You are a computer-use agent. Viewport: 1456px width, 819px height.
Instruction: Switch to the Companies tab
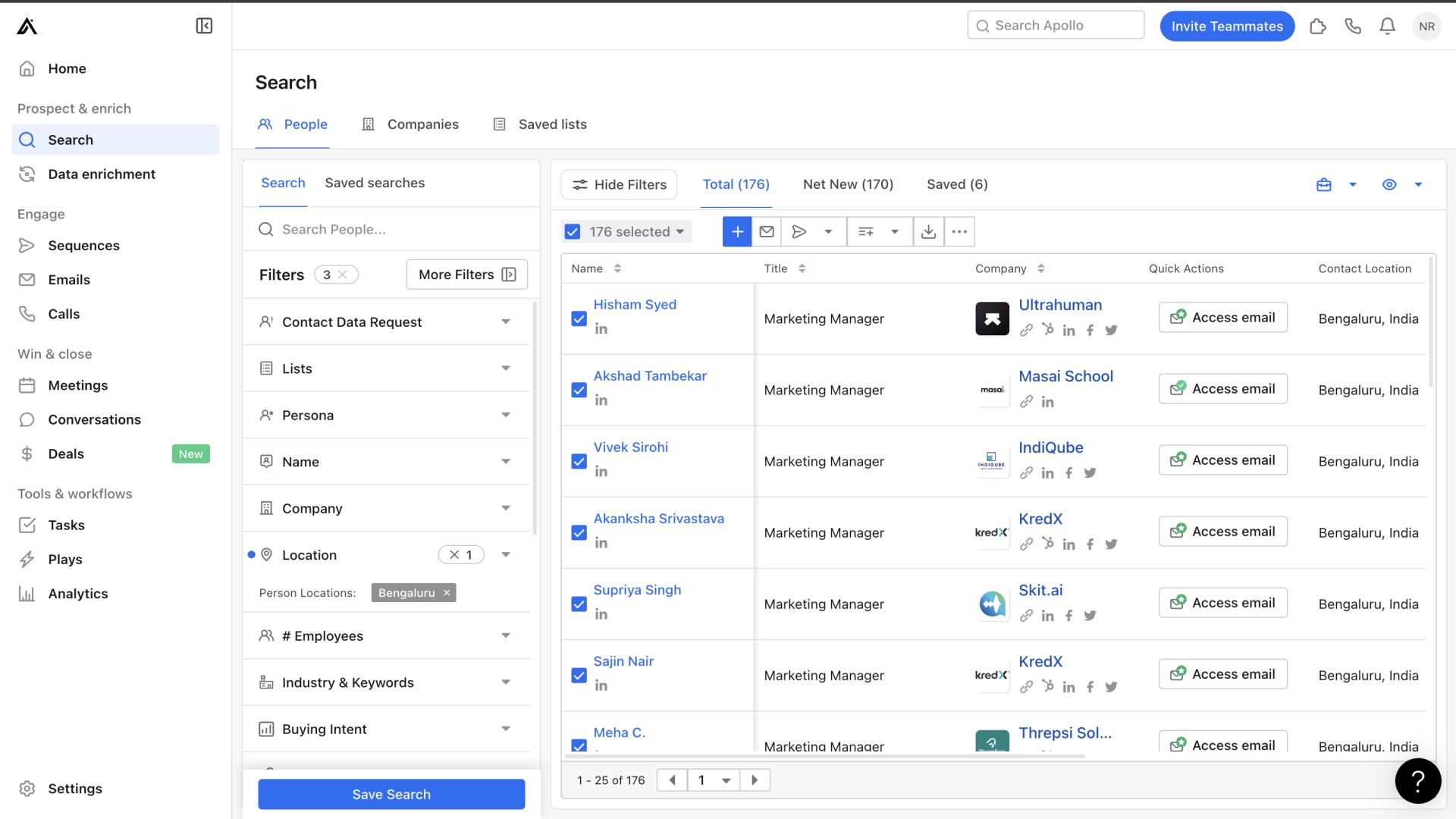tap(422, 123)
